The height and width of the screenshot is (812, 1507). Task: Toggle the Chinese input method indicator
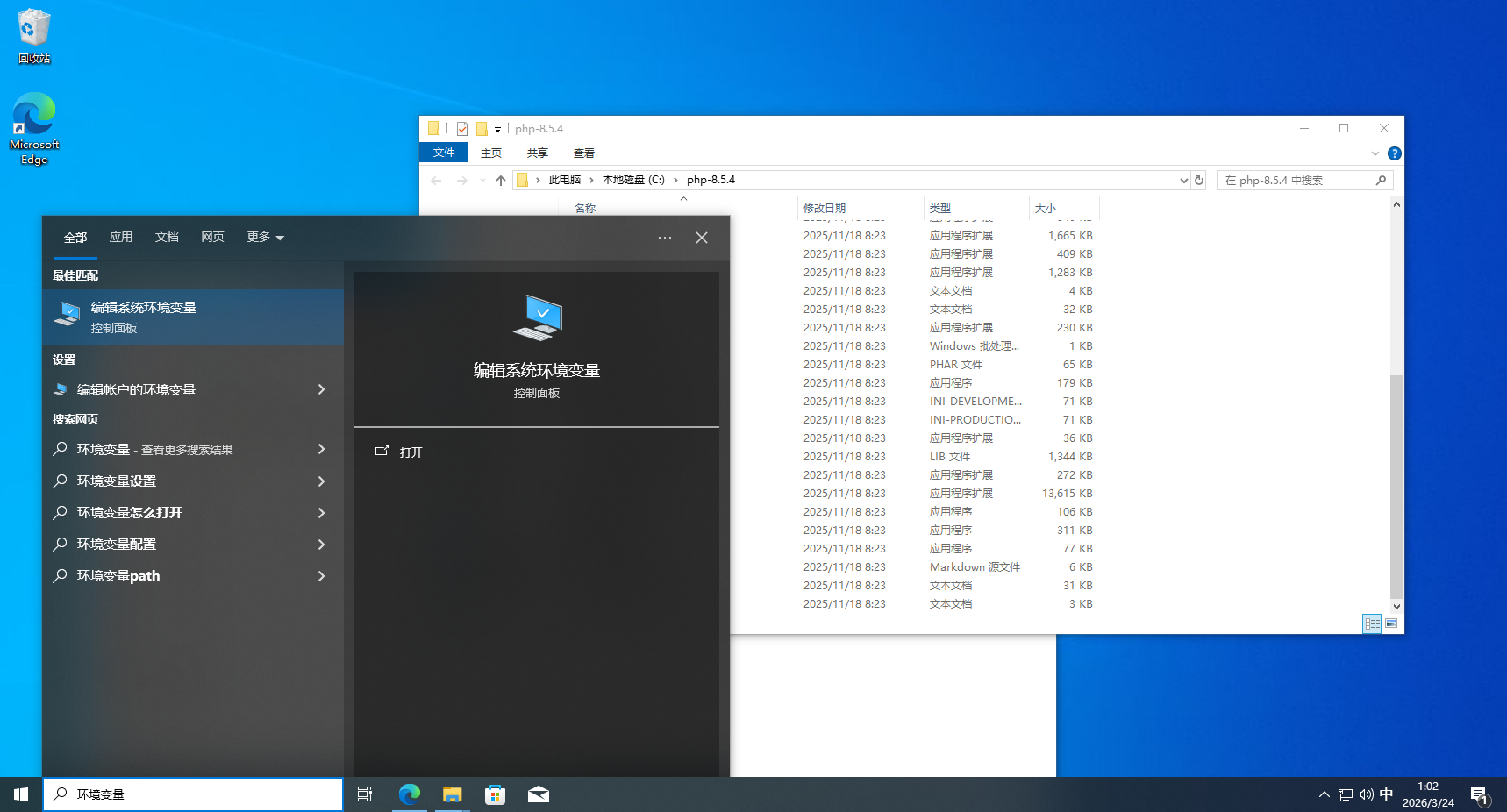1386,794
